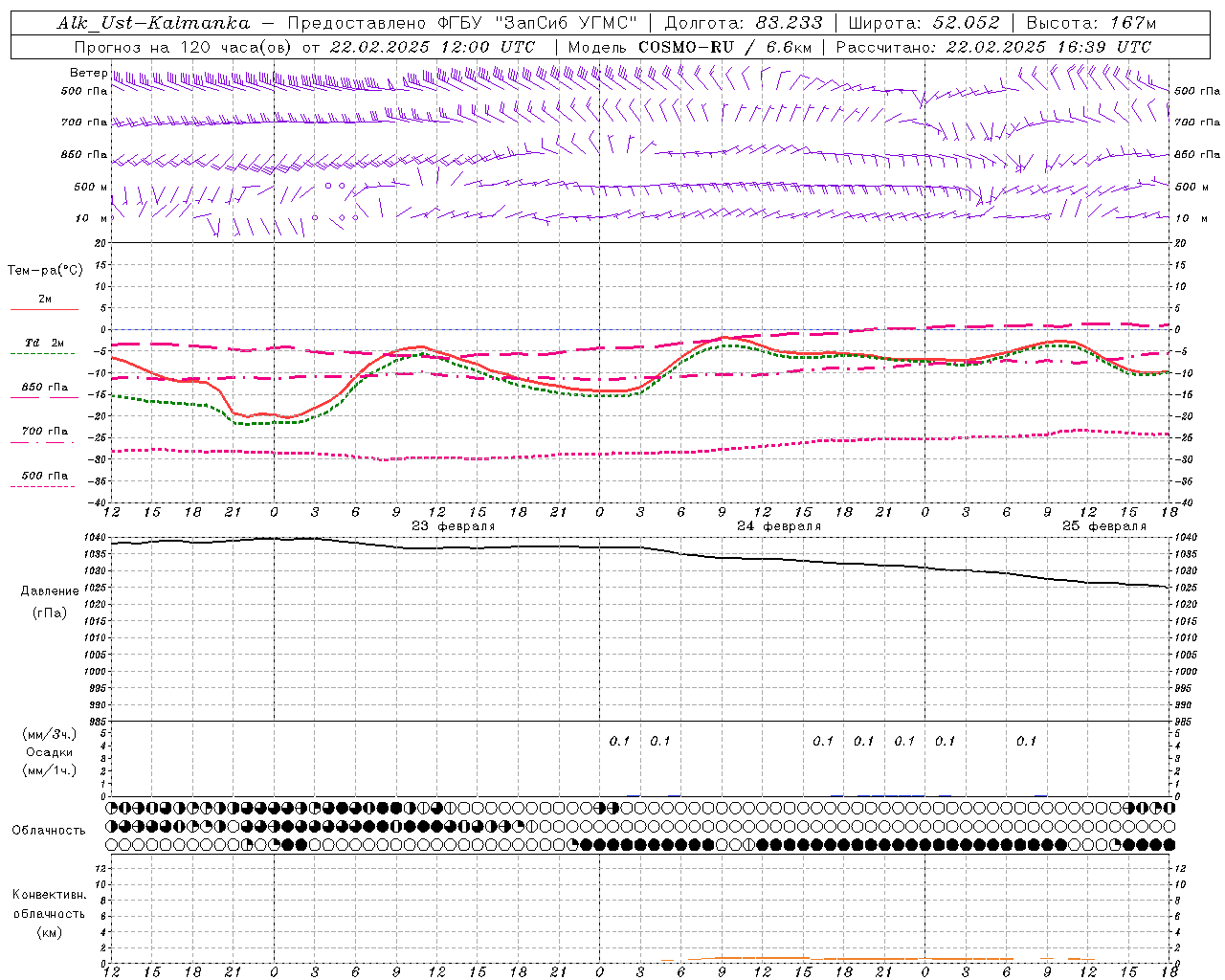The height and width of the screenshot is (980, 1225).
Task: Click the dashed line sample under the Td 2м legend
Action: click(x=42, y=354)
